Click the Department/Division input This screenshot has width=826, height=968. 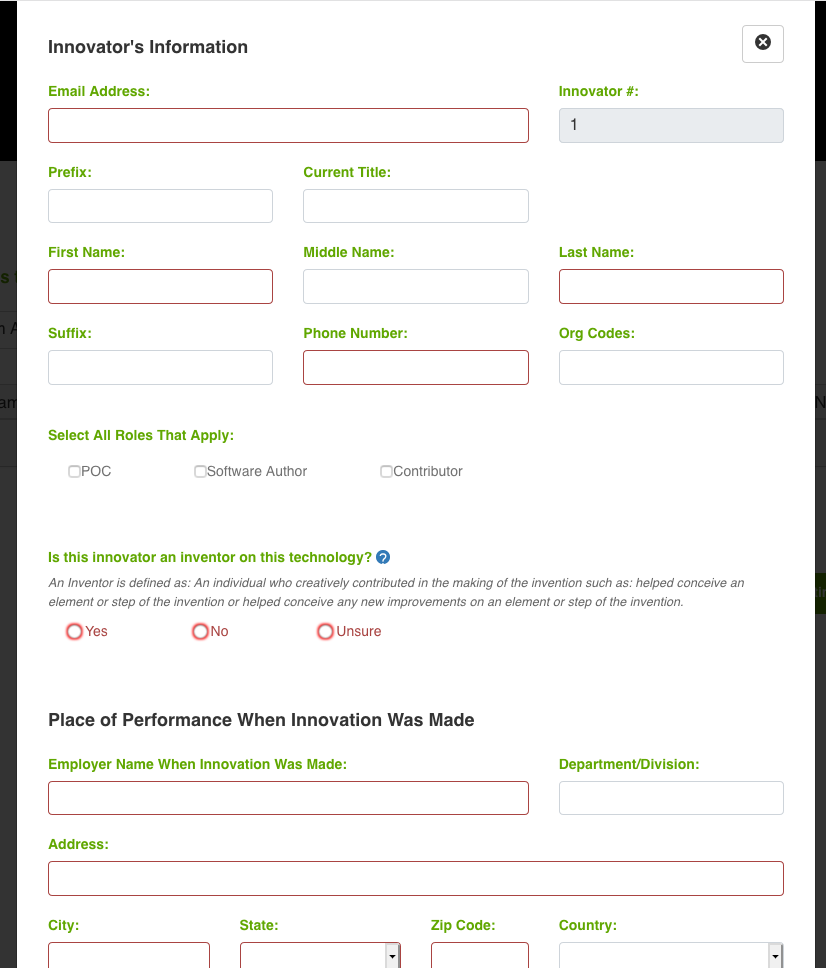click(671, 798)
